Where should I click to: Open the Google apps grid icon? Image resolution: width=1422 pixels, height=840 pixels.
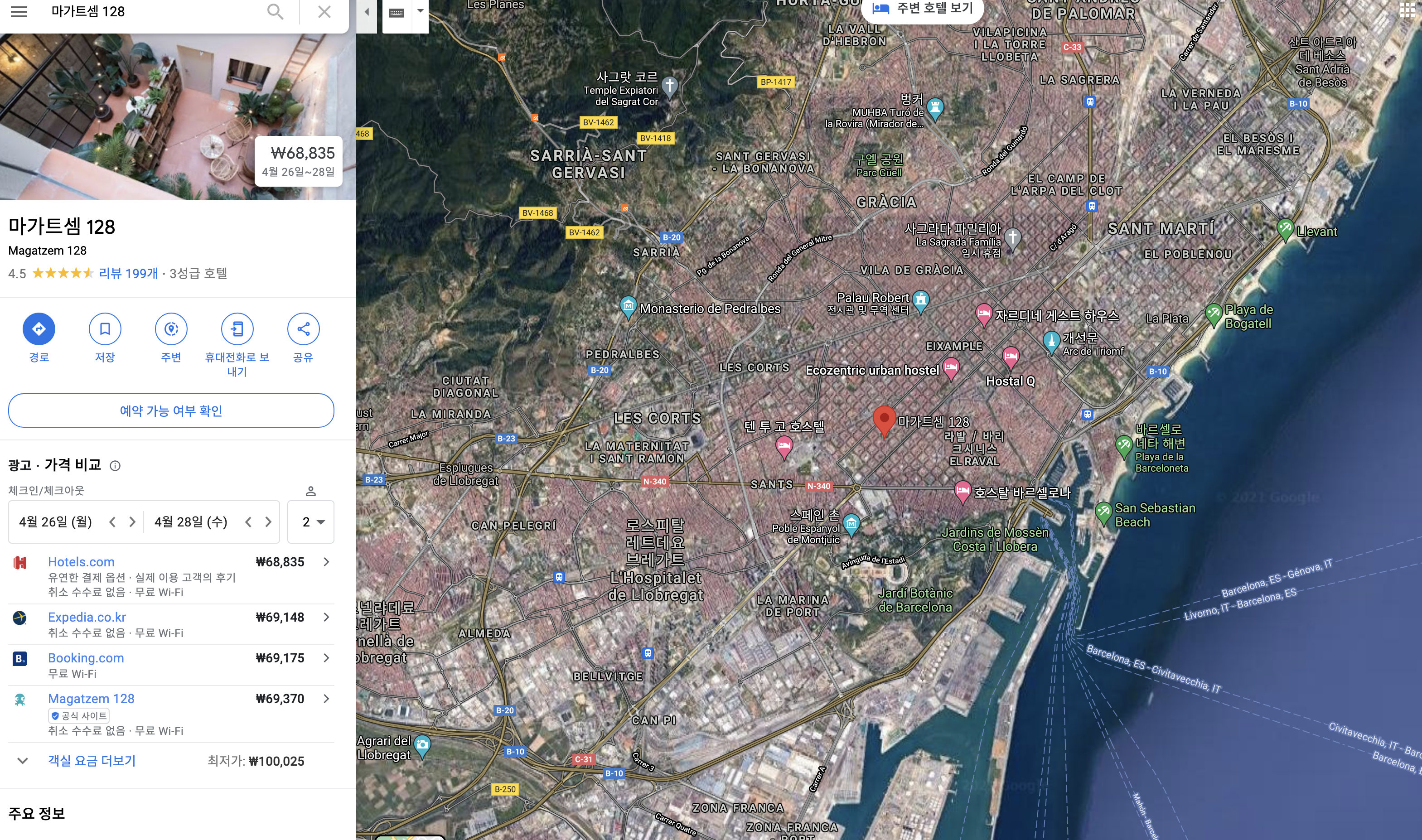point(1407,10)
